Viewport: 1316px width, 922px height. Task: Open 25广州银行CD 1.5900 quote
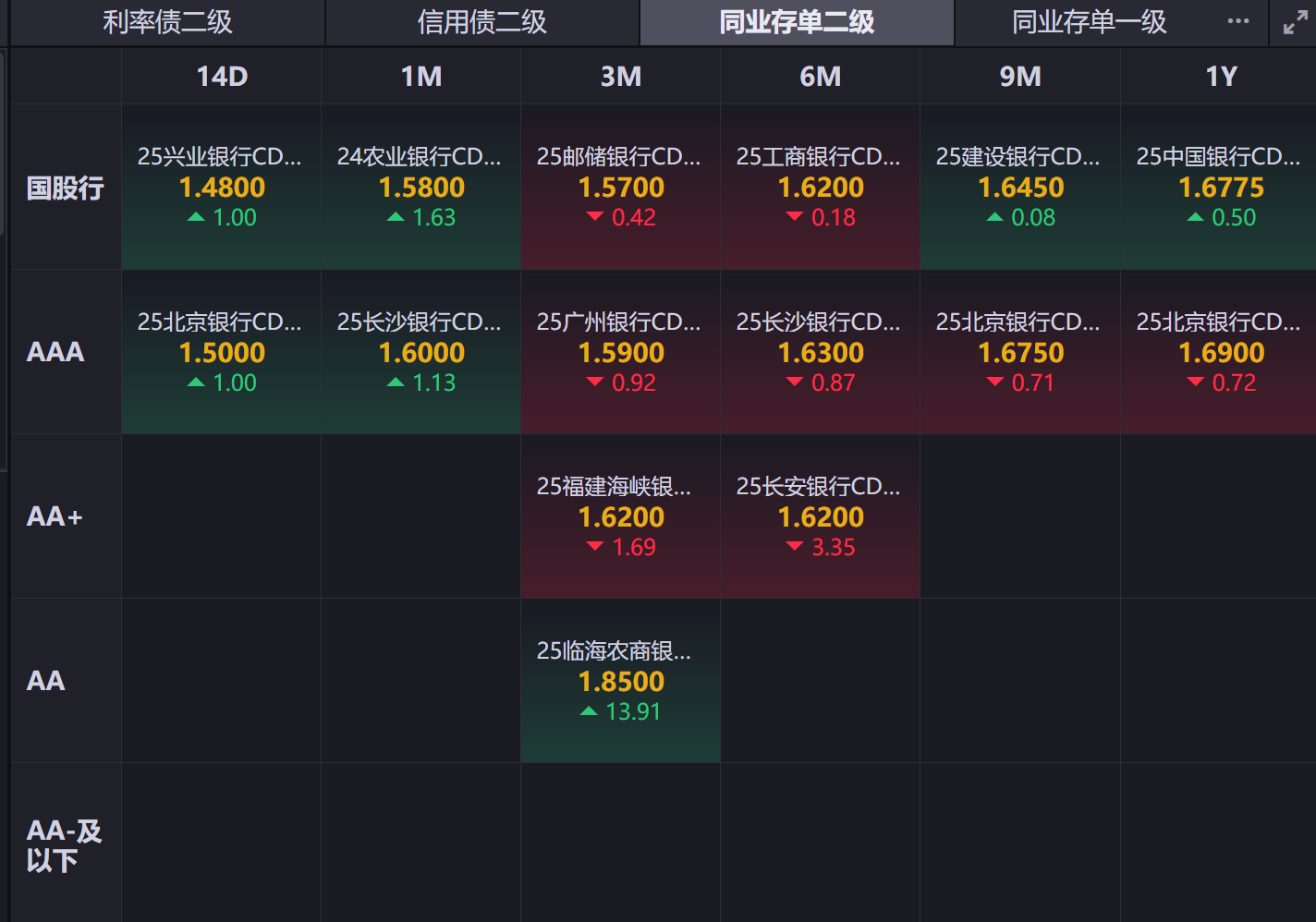click(x=621, y=352)
